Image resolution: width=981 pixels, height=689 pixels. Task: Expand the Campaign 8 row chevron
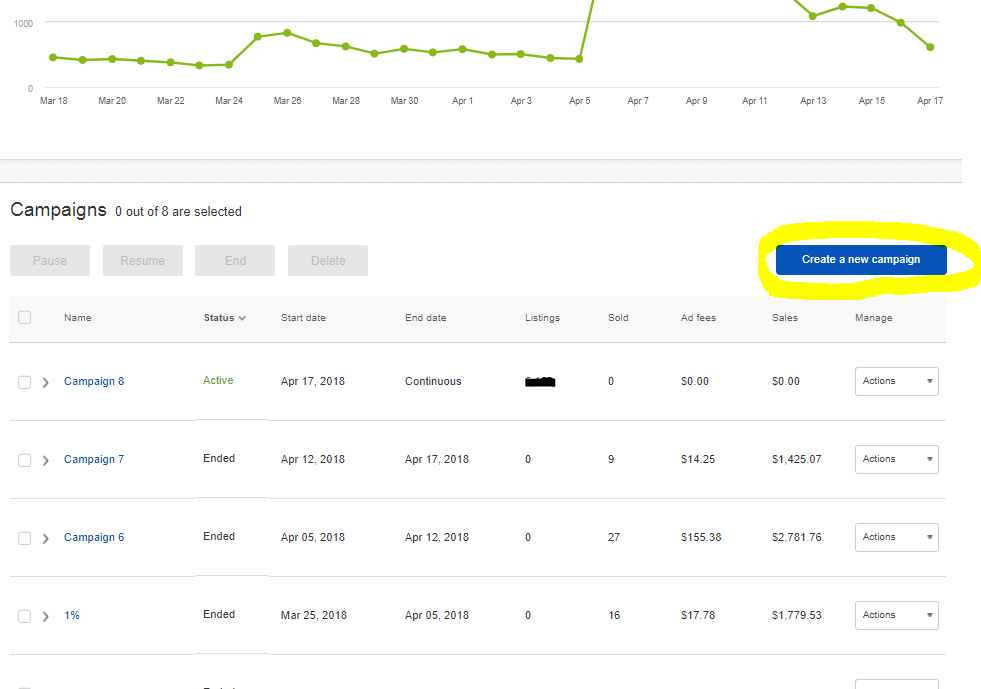click(x=46, y=382)
